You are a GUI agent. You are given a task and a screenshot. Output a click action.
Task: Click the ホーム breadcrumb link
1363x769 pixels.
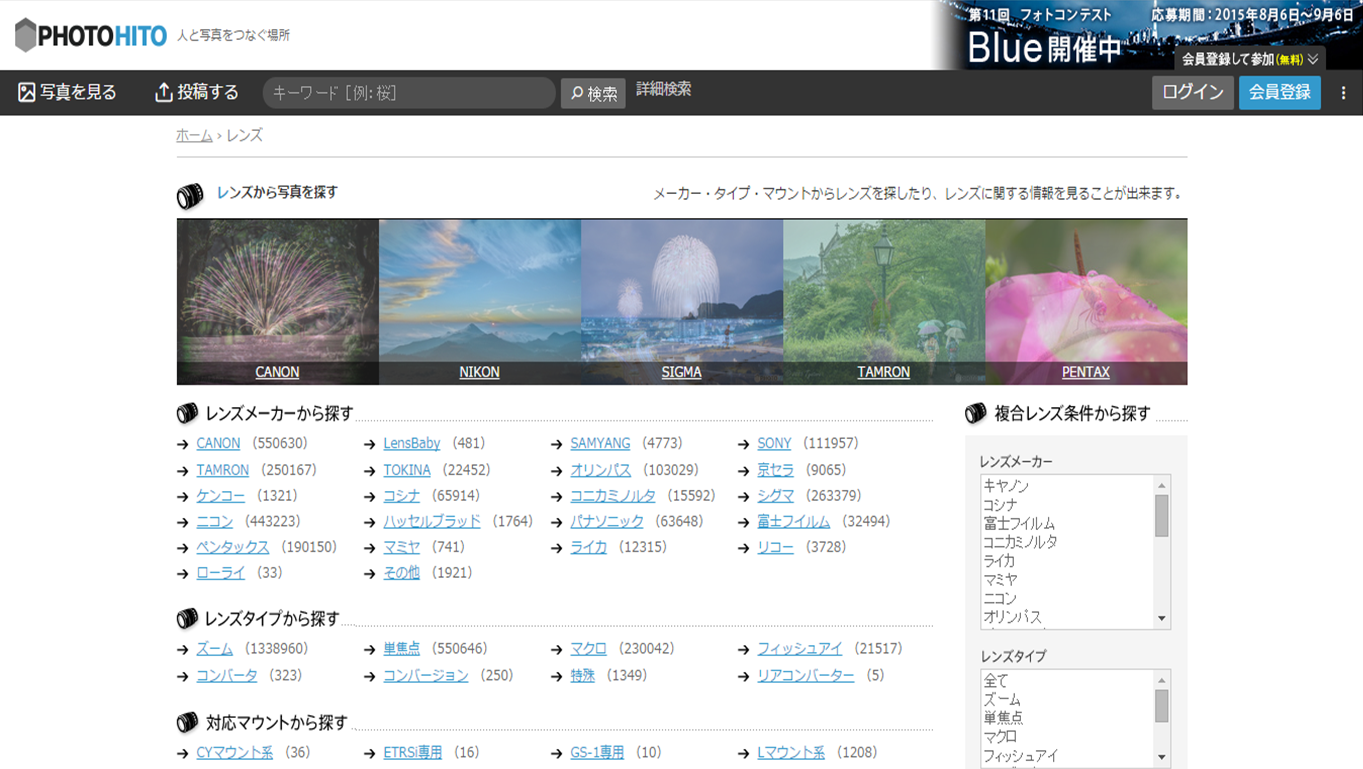194,136
